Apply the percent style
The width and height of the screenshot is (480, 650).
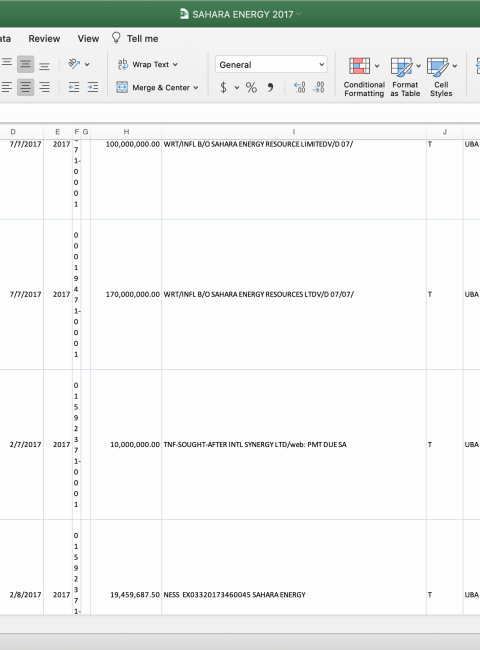coord(251,87)
